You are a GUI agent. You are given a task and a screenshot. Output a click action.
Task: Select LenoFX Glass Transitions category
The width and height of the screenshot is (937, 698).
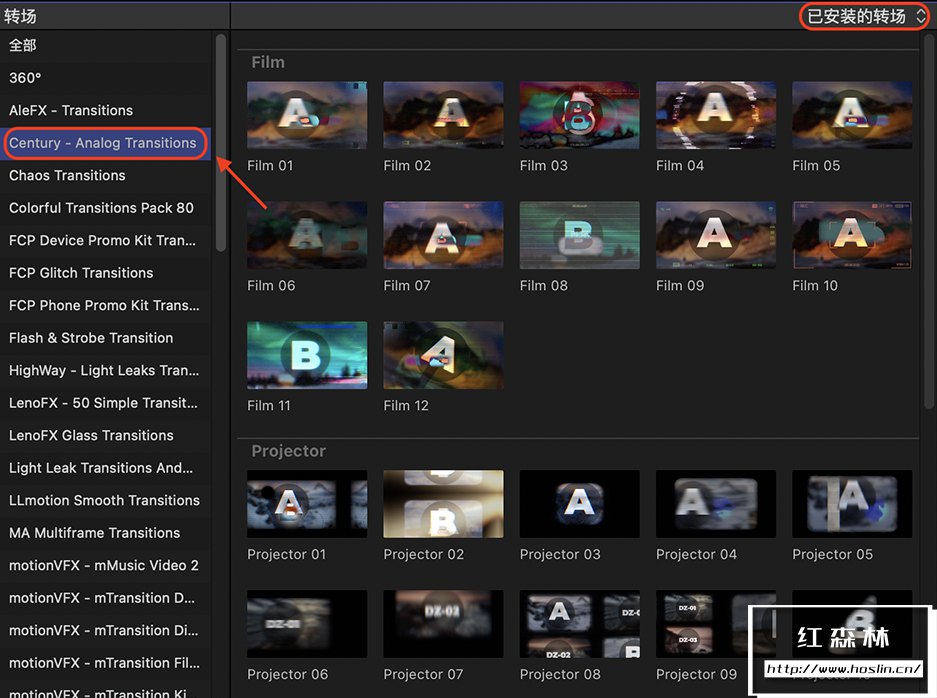[105, 436]
